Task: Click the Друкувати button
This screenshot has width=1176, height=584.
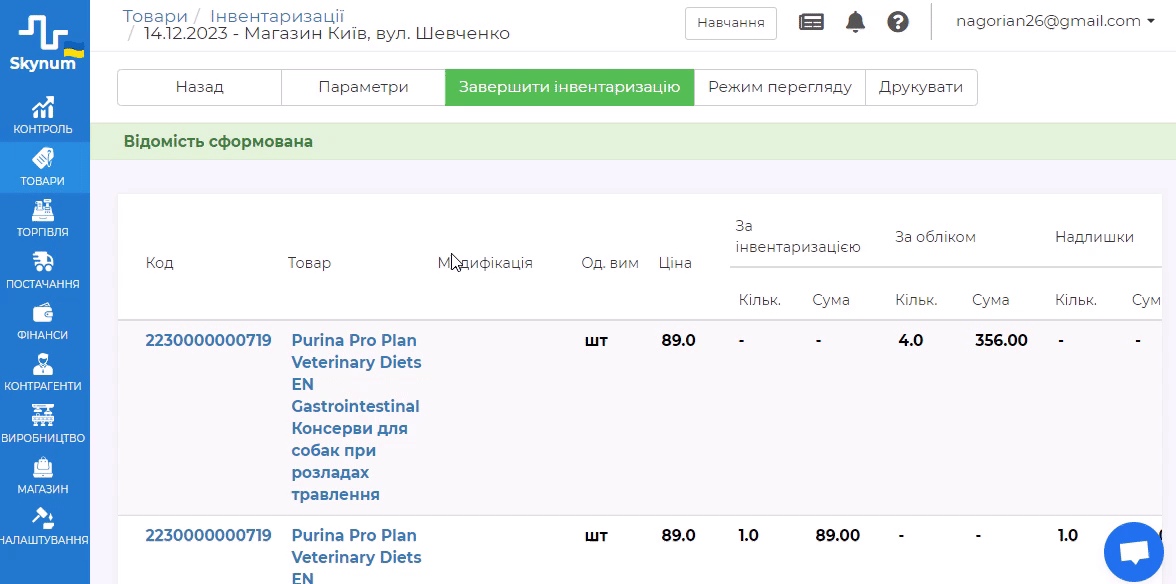Action: [x=920, y=87]
